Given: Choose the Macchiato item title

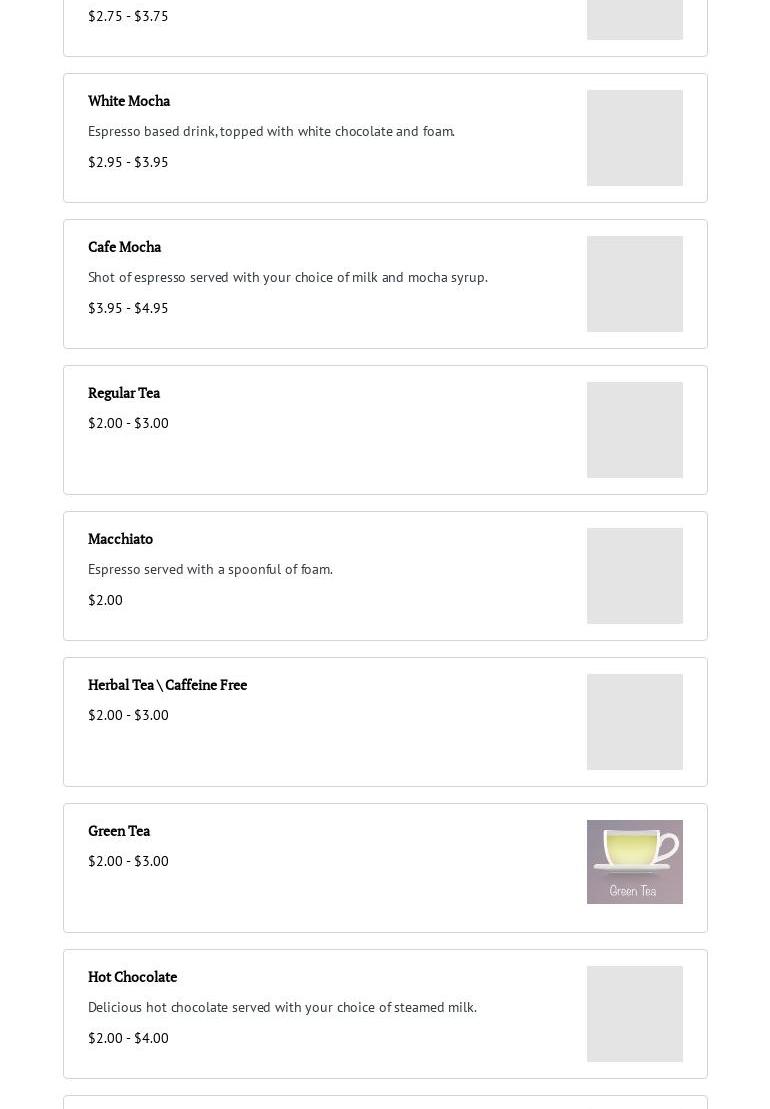Looking at the screenshot, I should click(x=120, y=539).
